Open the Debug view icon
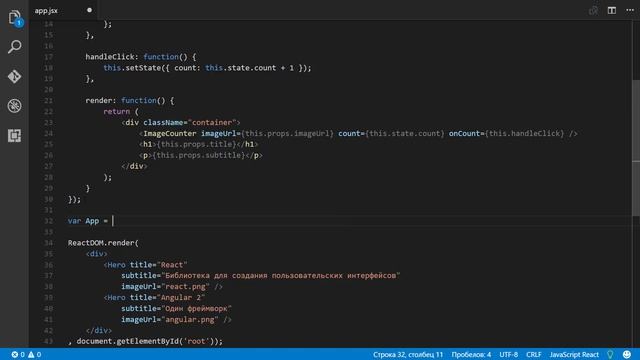640x360 pixels. point(15,106)
